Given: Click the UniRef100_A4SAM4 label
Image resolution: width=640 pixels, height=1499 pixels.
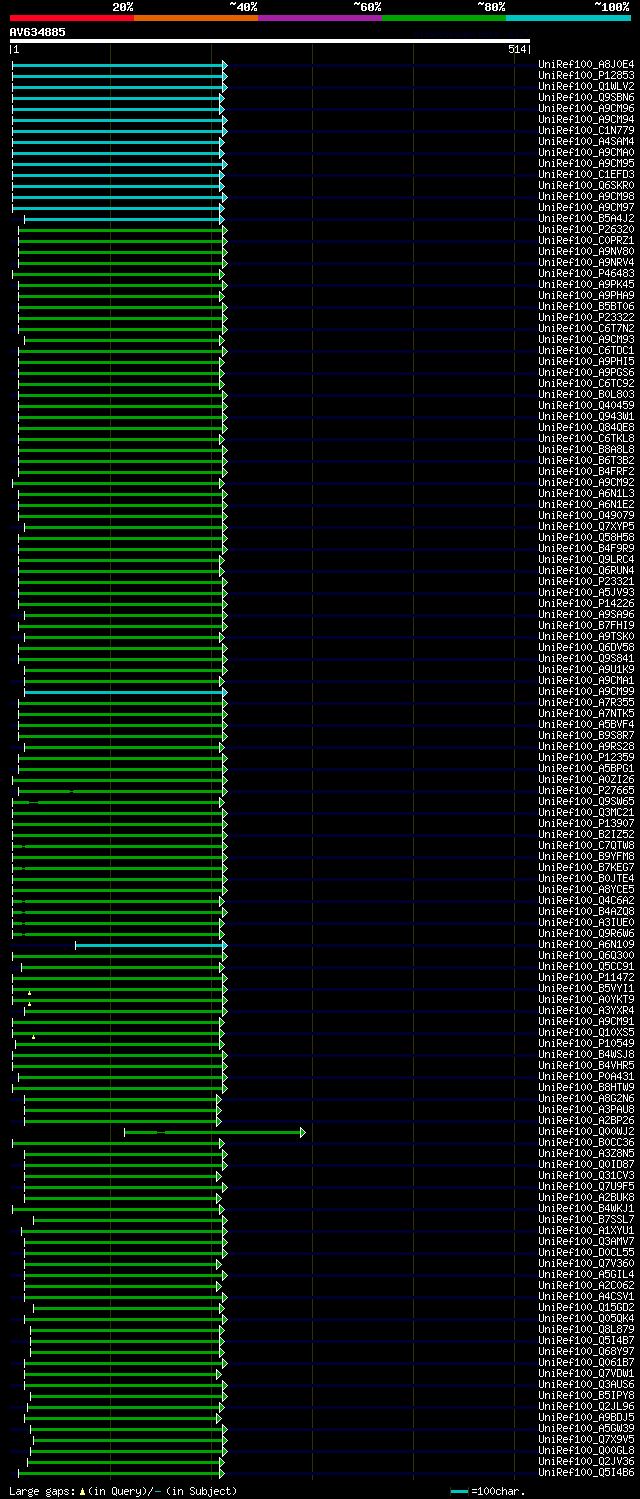Looking at the screenshot, I should (x=586, y=141).
